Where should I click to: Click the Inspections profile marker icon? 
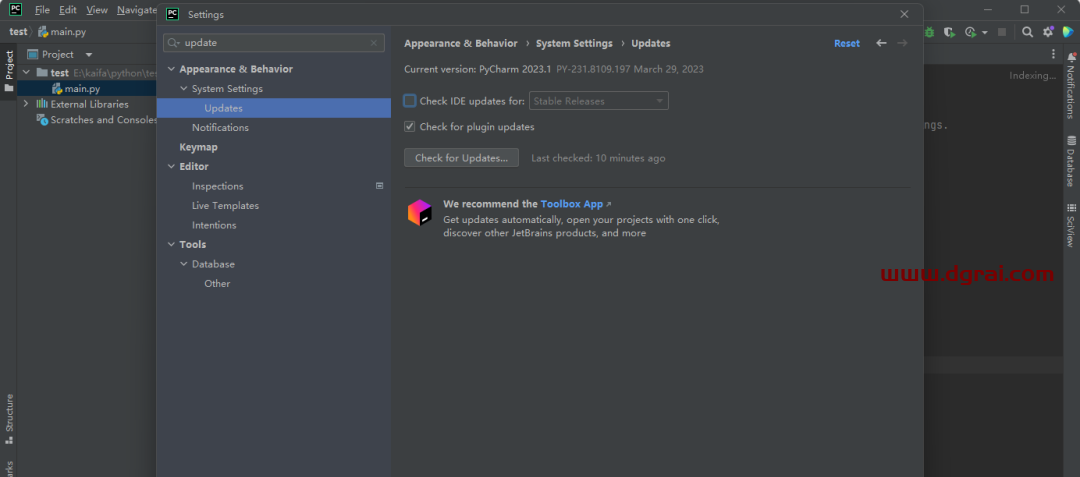(x=380, y=186)
